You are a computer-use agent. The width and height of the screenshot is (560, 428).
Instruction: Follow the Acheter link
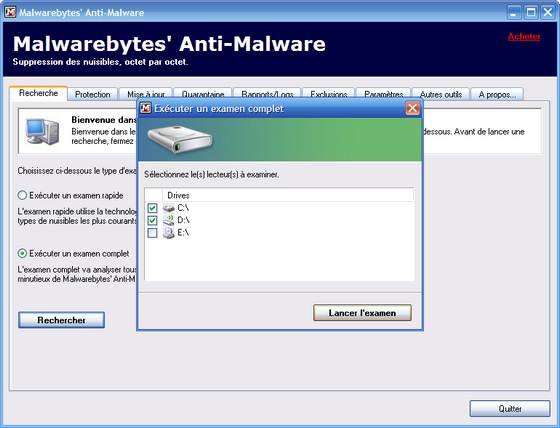pyautogui.click(x=524, y=36)
